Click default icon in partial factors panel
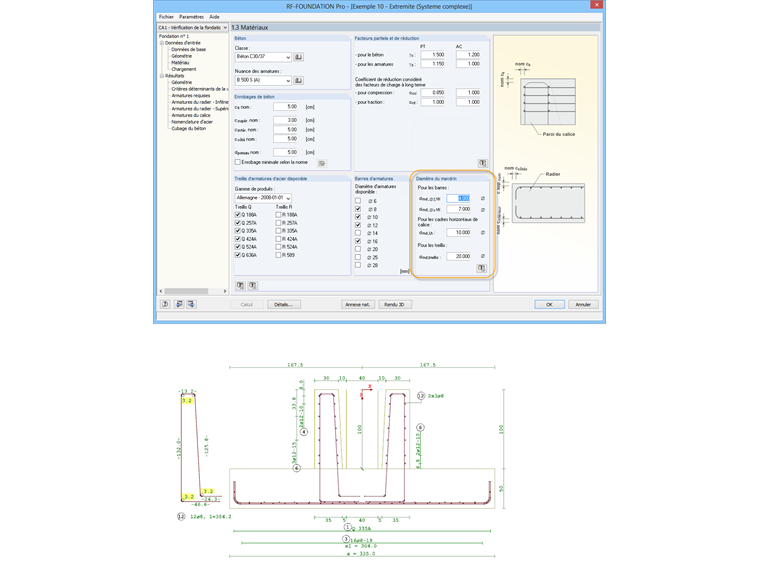 (482, 163)
